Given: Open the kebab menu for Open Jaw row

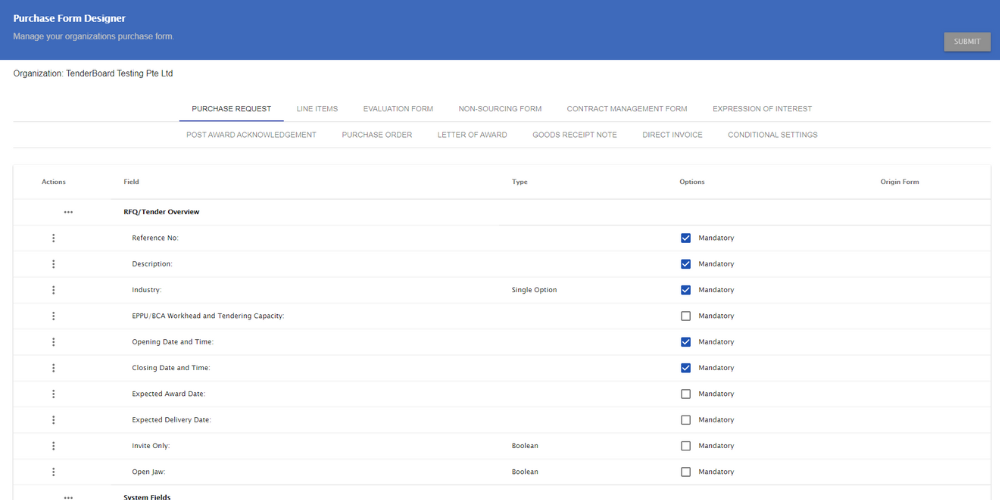Looking at the screenshot, I should pyautogui.click(x=54, y=472).
